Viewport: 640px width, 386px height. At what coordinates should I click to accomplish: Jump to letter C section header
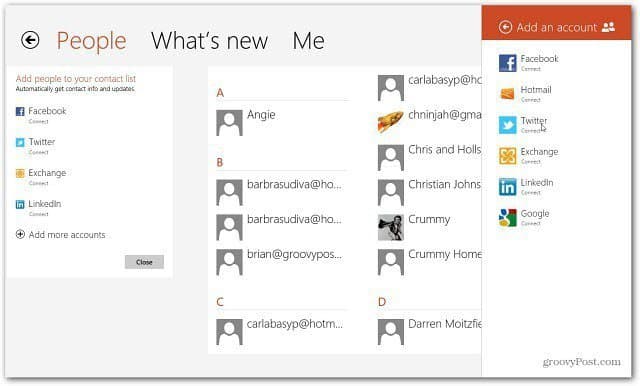click(220, 302)
